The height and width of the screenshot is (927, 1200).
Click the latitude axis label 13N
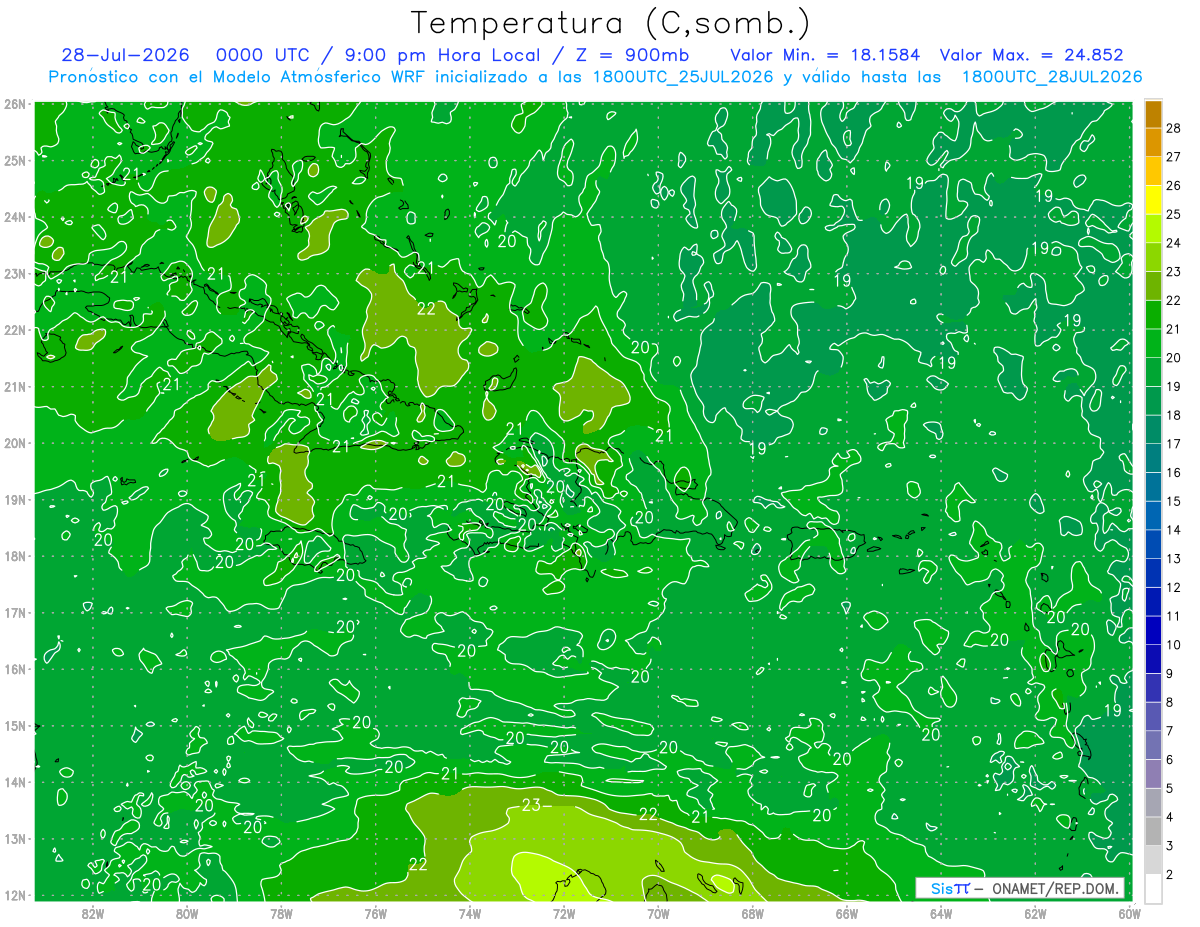[x=15, y=839]
